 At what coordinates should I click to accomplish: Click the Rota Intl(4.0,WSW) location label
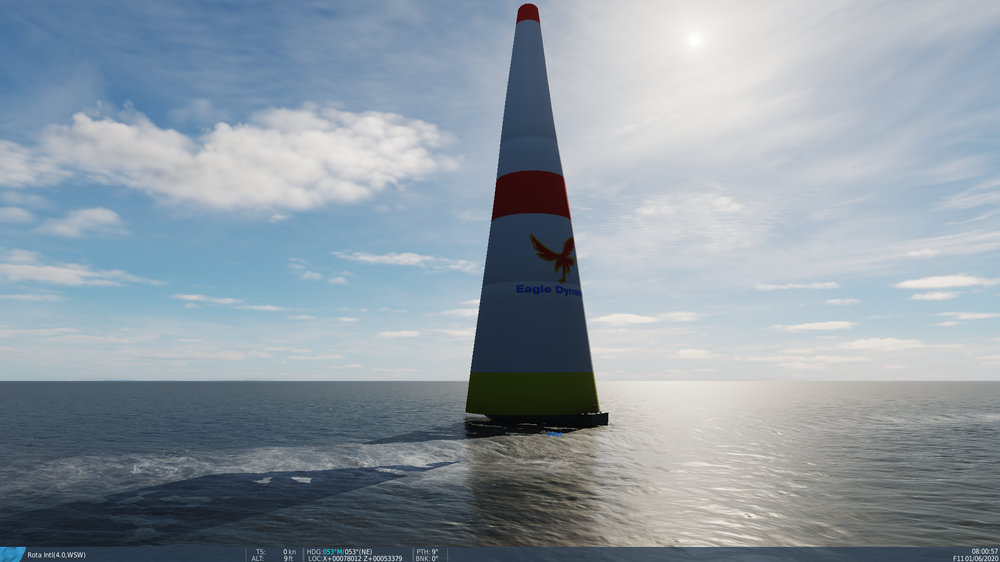[56, 555]
